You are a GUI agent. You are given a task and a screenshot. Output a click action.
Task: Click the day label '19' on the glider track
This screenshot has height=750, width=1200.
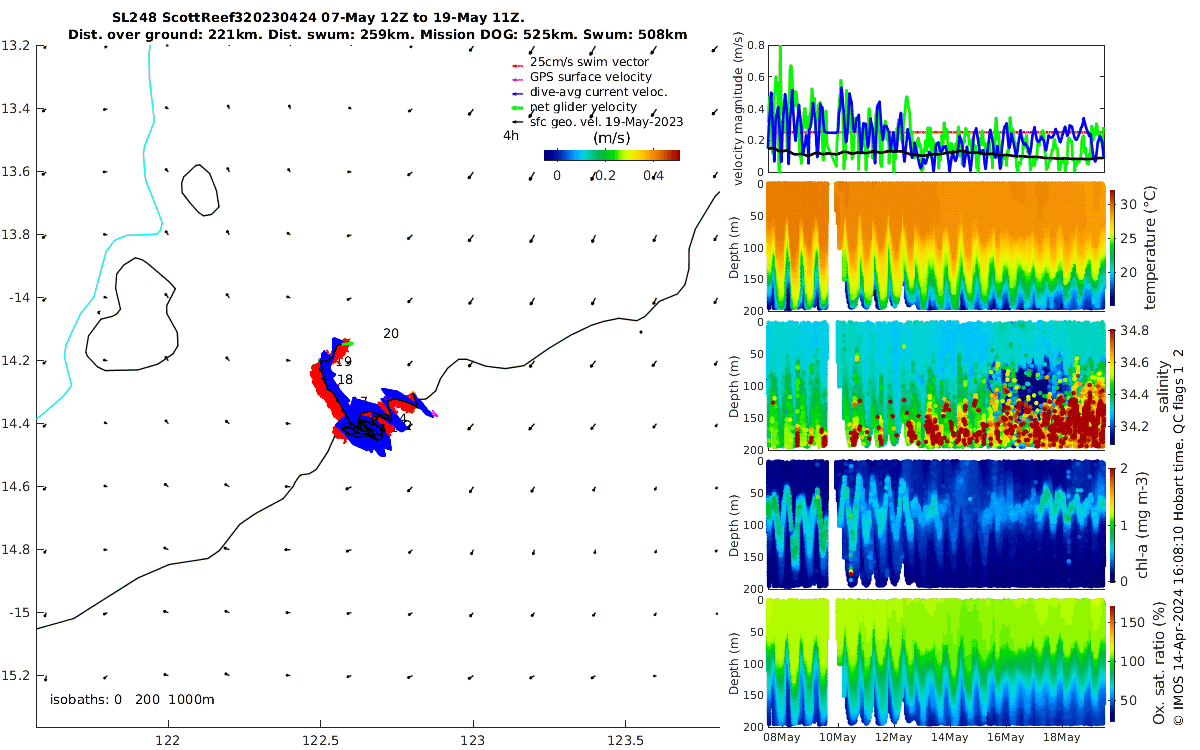(x=344, y=362)
